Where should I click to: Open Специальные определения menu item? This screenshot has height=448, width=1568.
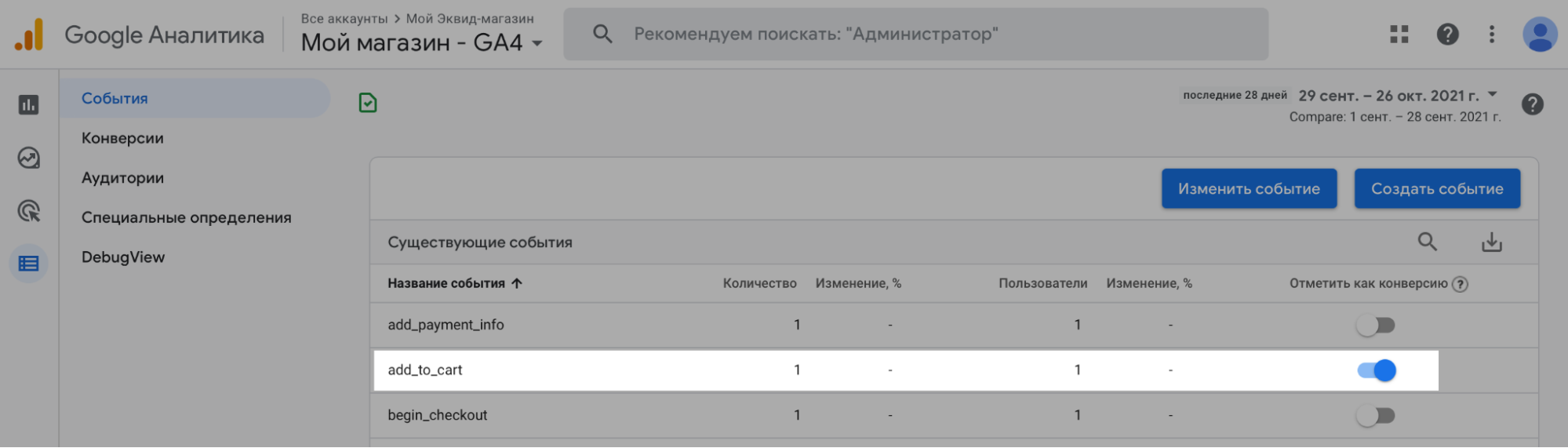pos(187,217)
